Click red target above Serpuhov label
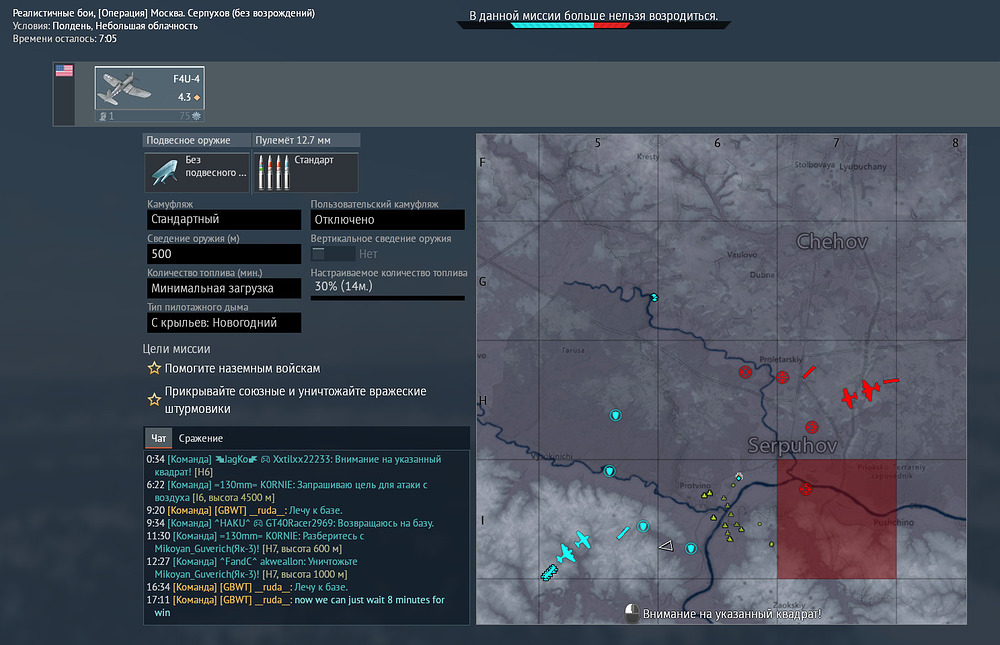The width and height of the screenshot is (1000, 645). [812, 427]
